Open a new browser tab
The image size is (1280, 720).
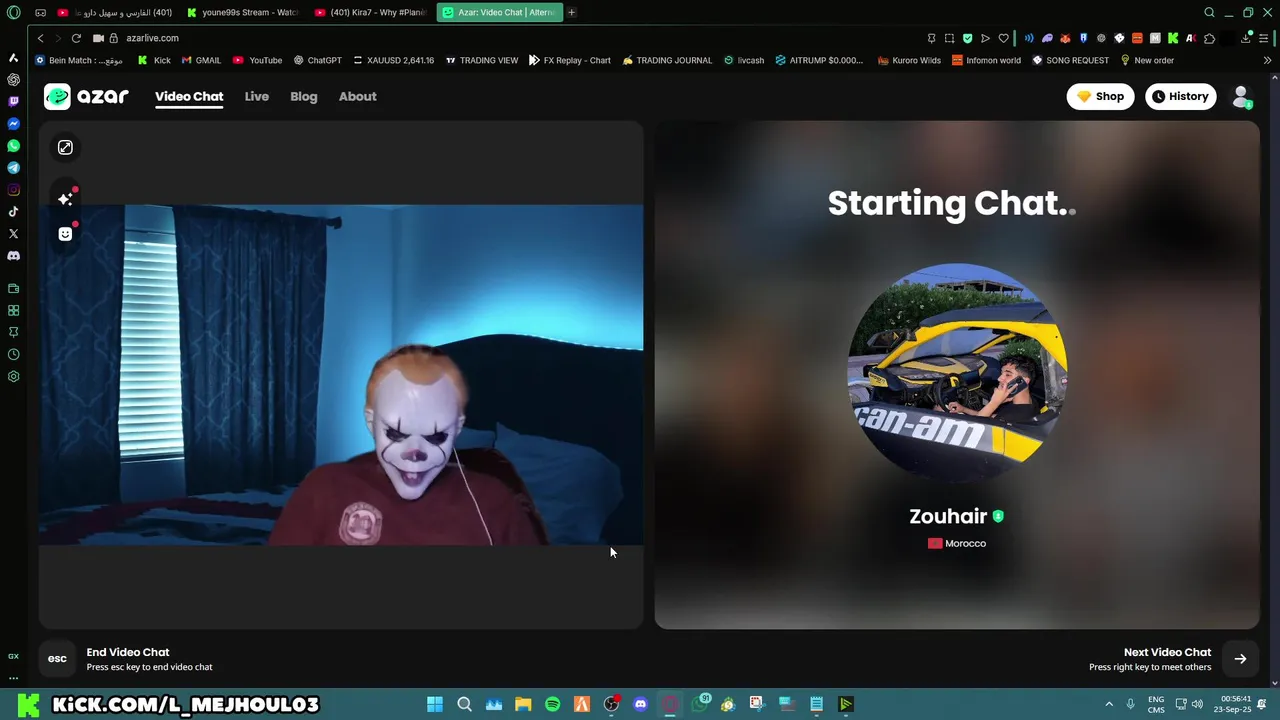click(x=572, y=12)
